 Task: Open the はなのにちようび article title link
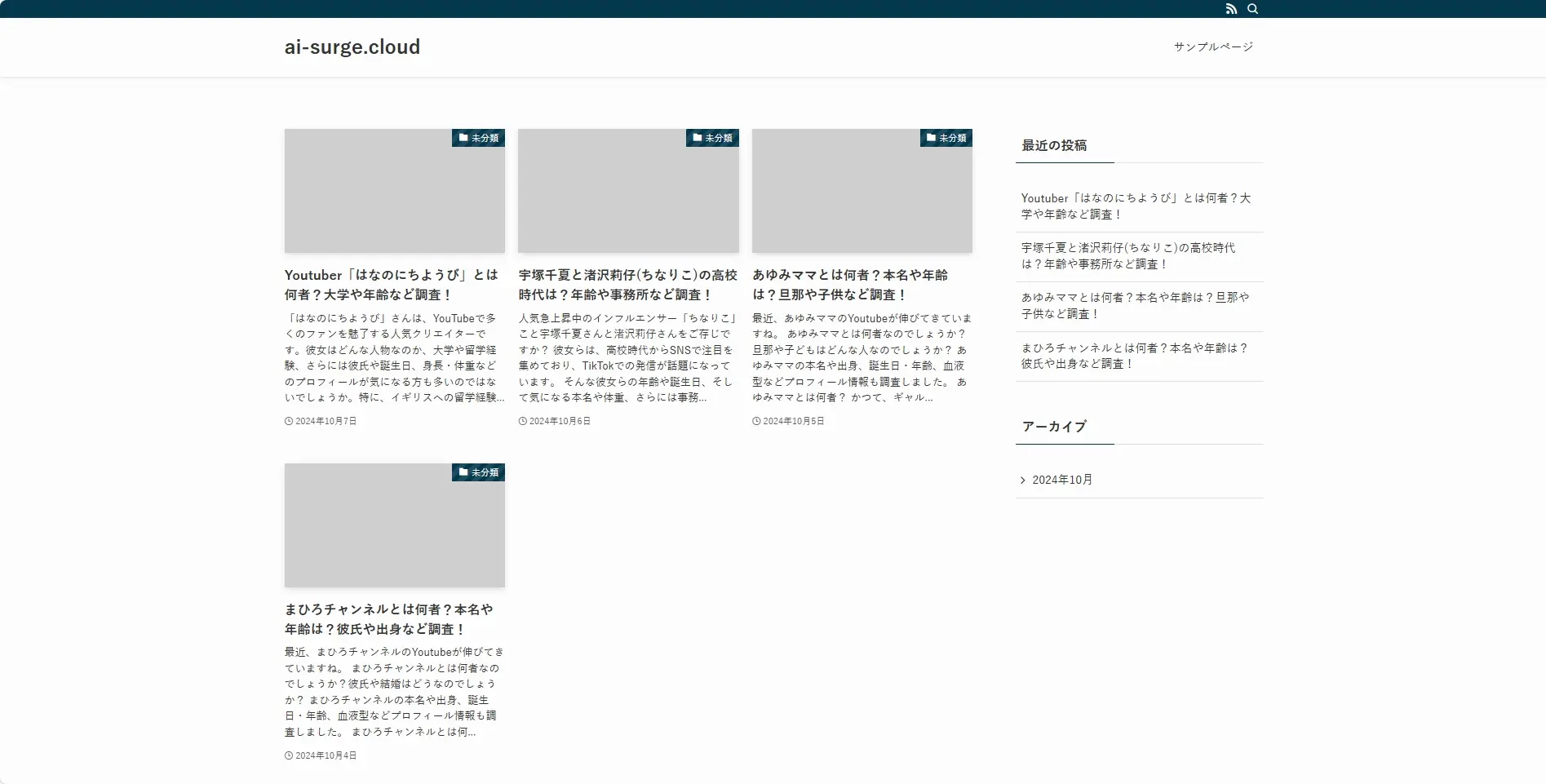click(x=390, y=285)
